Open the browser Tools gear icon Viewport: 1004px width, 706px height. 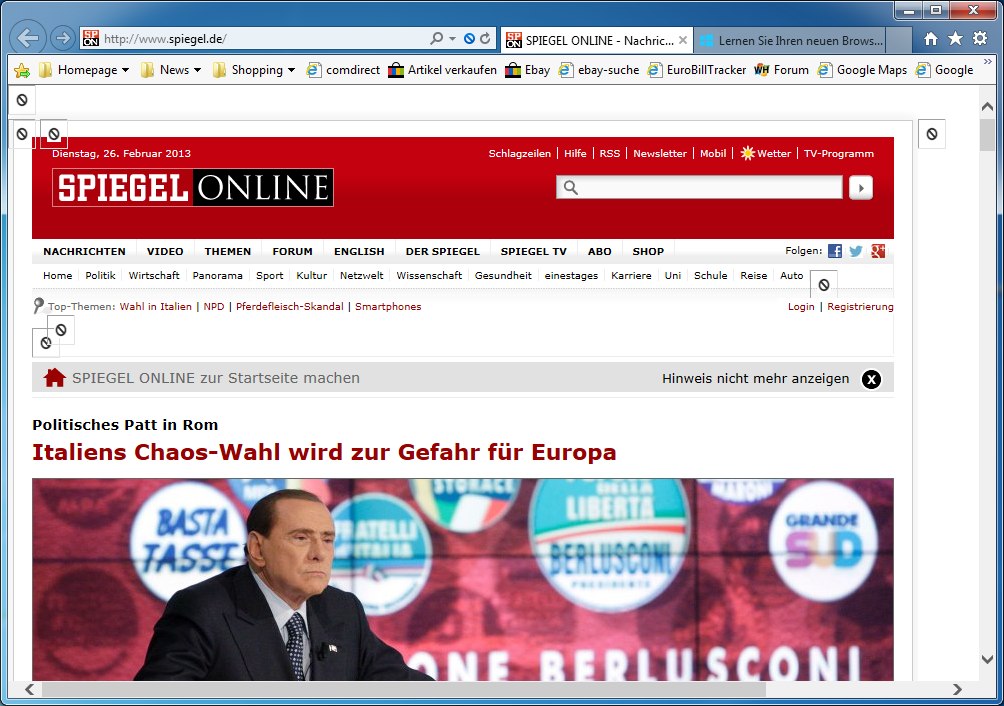click(980, 39)
